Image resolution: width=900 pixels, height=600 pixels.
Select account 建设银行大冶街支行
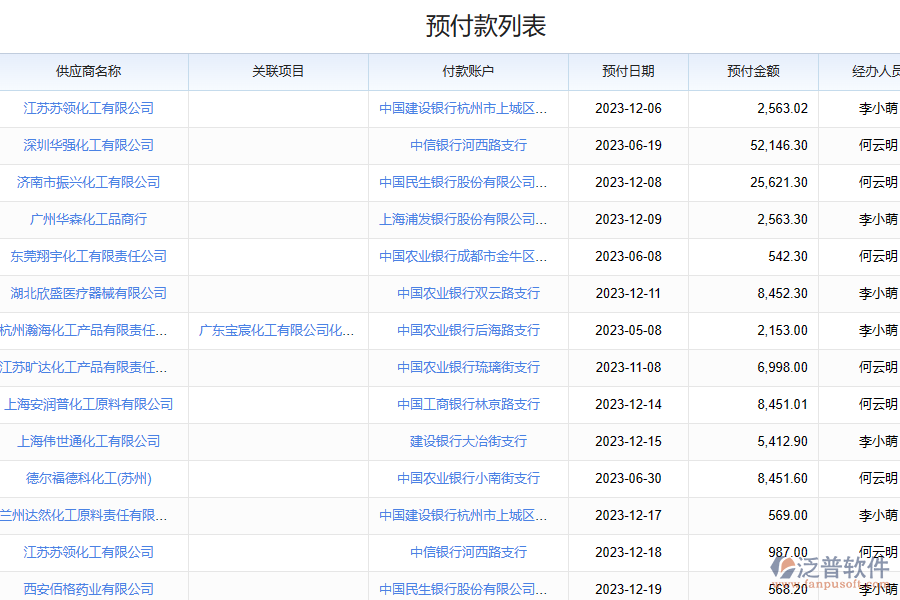click(x=468, y=441)
